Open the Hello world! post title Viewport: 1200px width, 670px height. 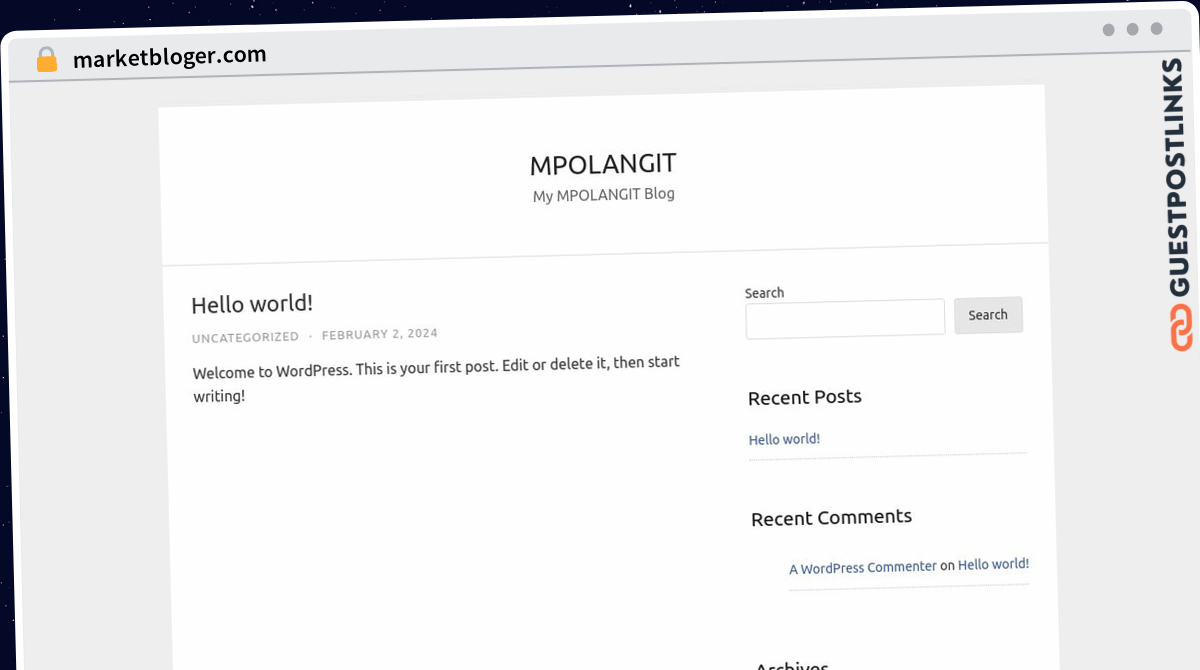252,304
